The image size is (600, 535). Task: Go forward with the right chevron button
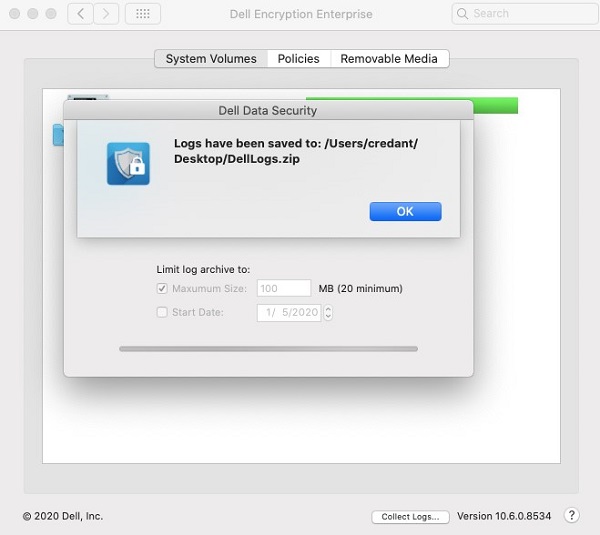pyautogui.click(x=106, y=14)
